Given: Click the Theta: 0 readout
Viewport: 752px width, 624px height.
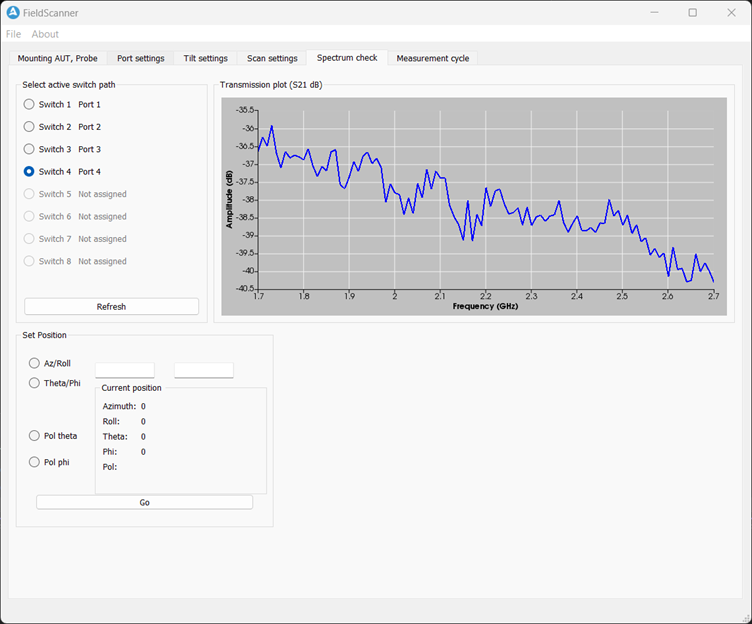Looking at the screenshot, I should click(x=124, y=436).
